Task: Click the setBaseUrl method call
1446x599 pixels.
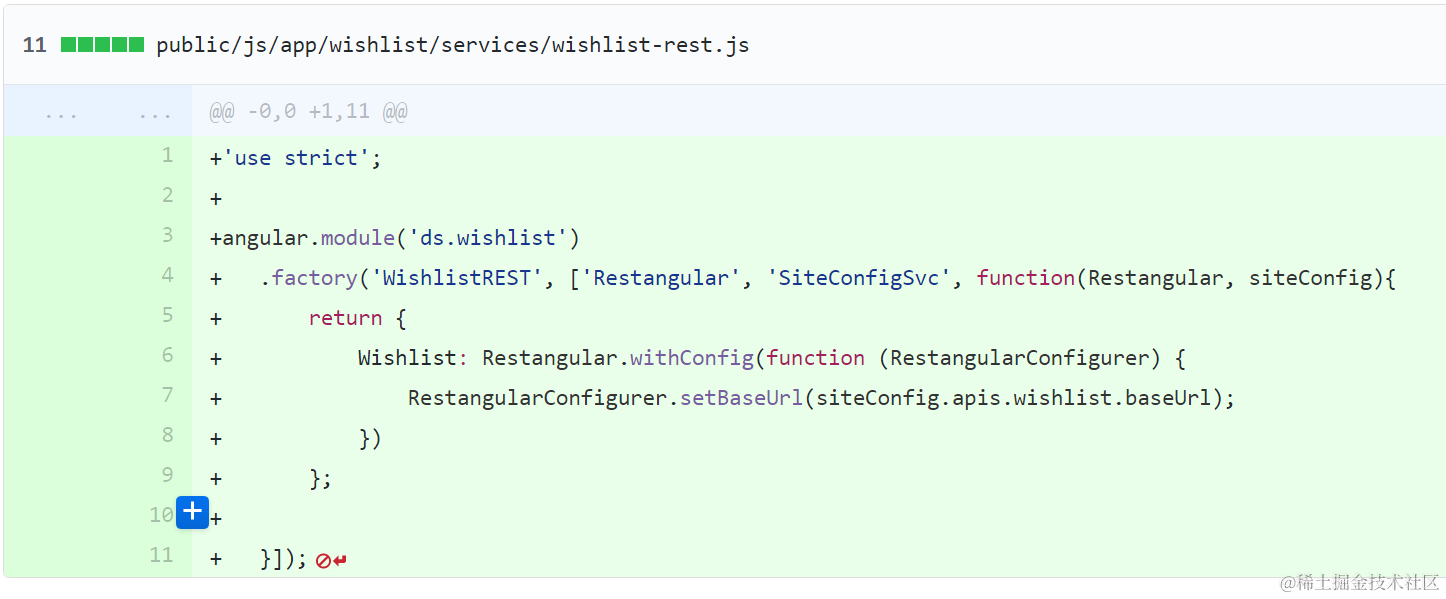Action: [742, 398]
